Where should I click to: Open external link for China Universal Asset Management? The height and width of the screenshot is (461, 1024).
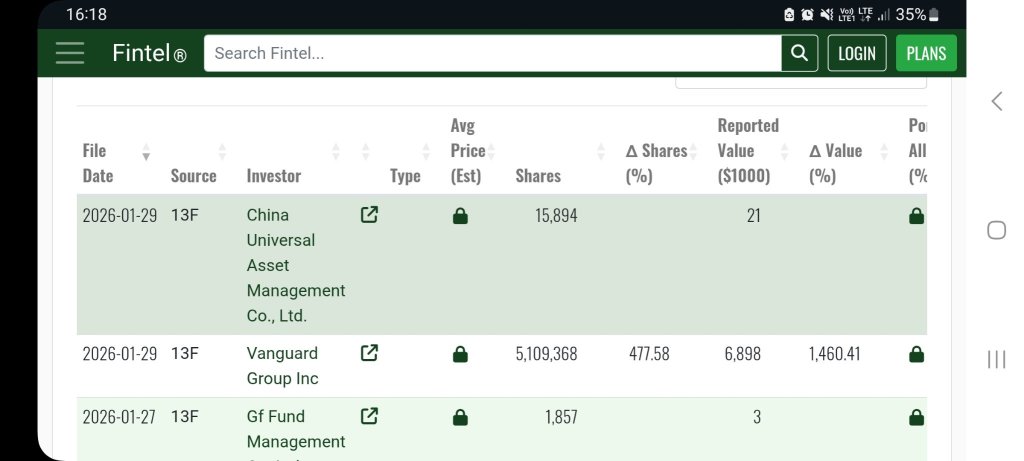(369, 215)
